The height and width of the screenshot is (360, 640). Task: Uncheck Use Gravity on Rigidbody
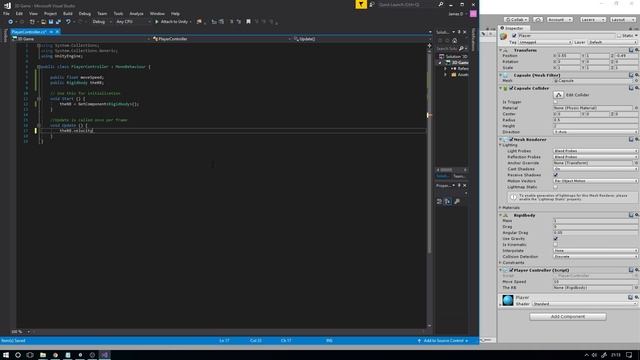556,239
